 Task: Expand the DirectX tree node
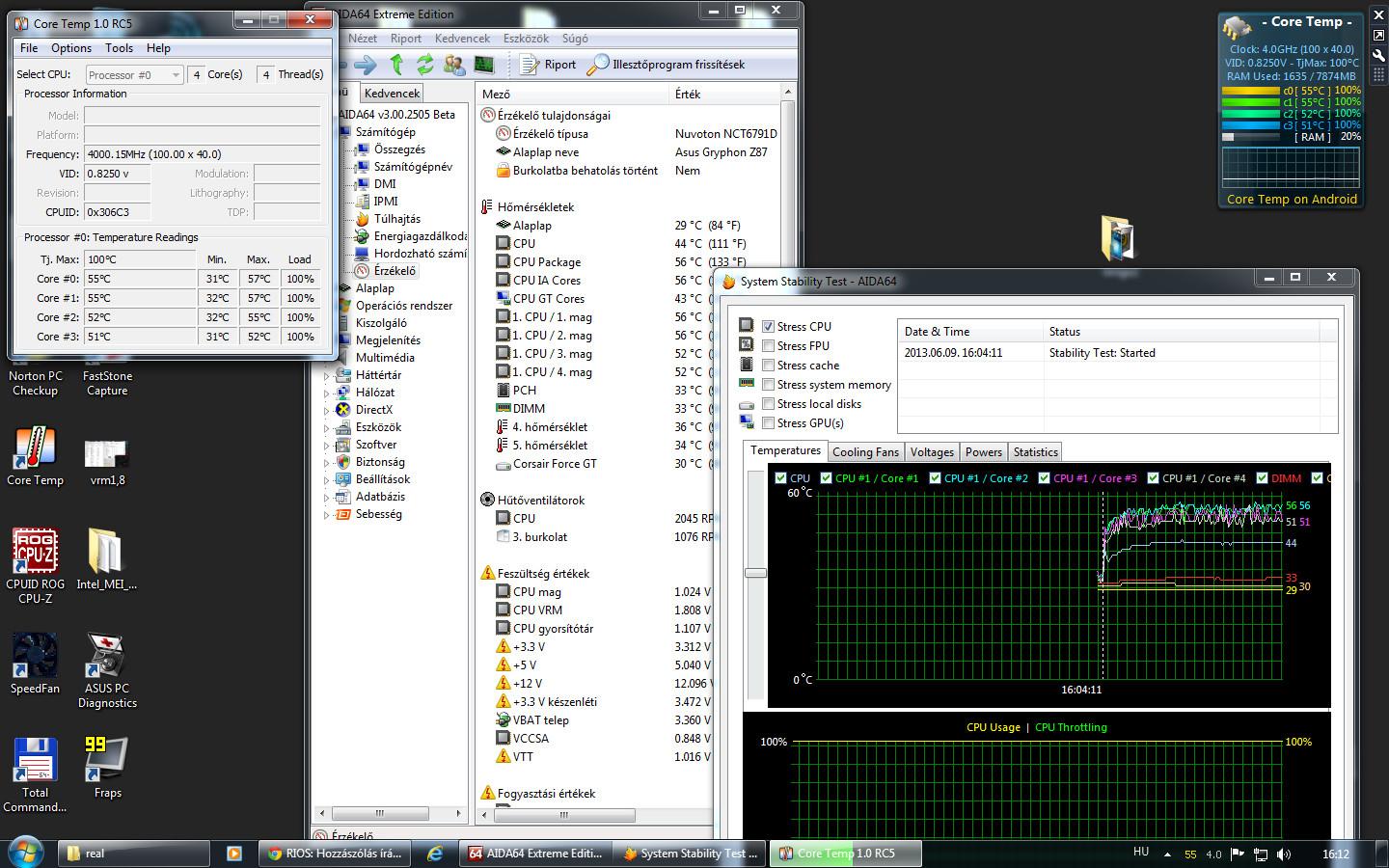326,410
